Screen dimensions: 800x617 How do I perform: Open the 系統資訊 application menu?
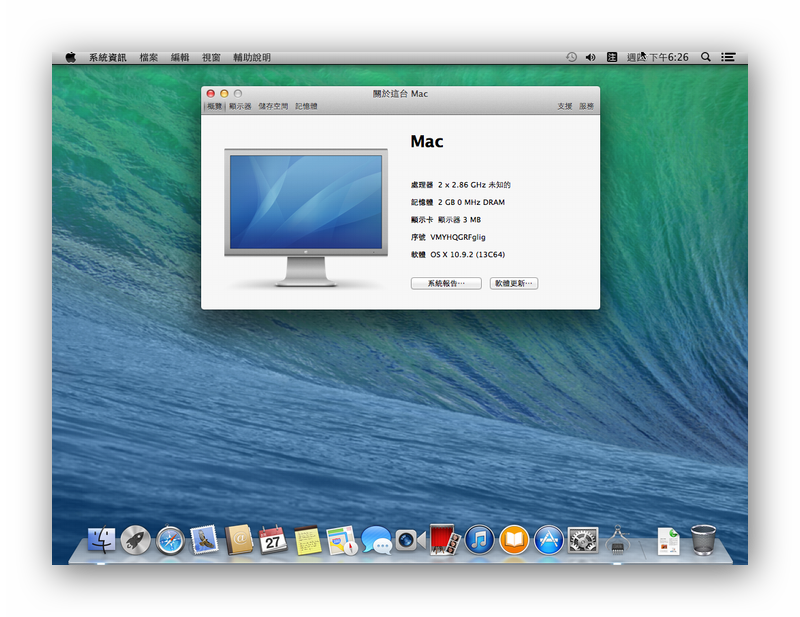click(108, 58)
